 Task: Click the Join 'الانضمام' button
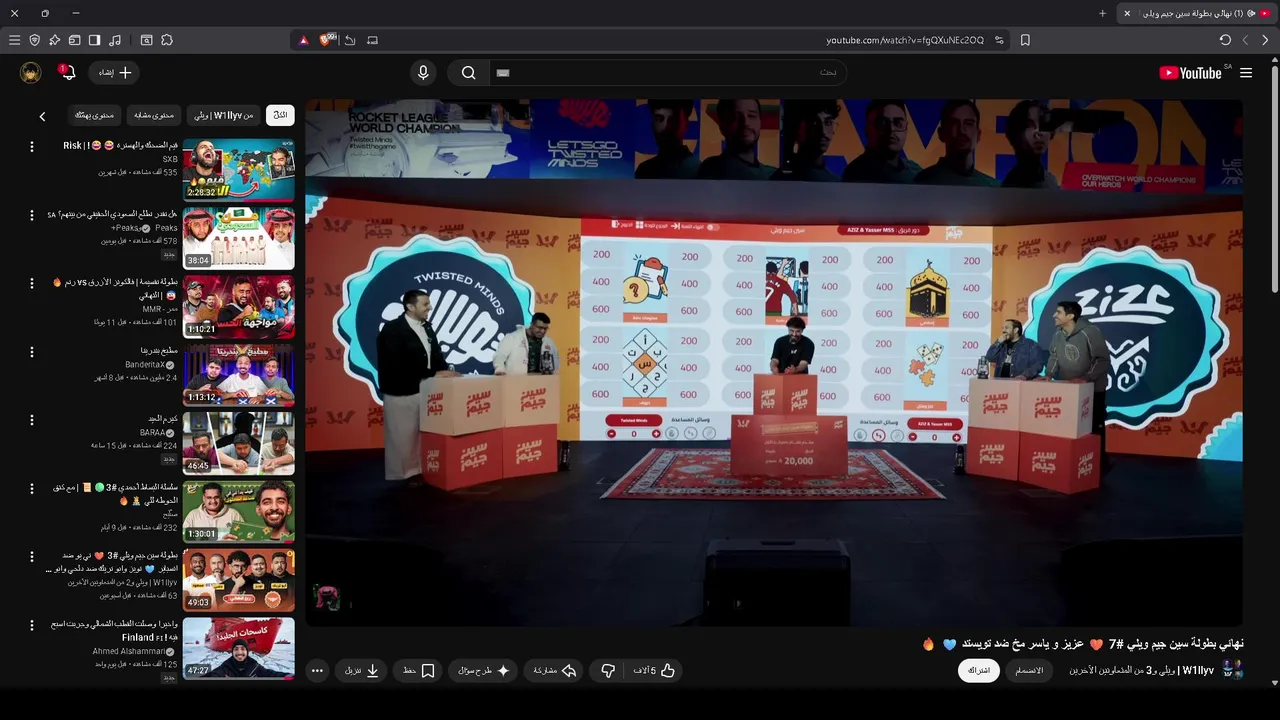(1029, 670)
